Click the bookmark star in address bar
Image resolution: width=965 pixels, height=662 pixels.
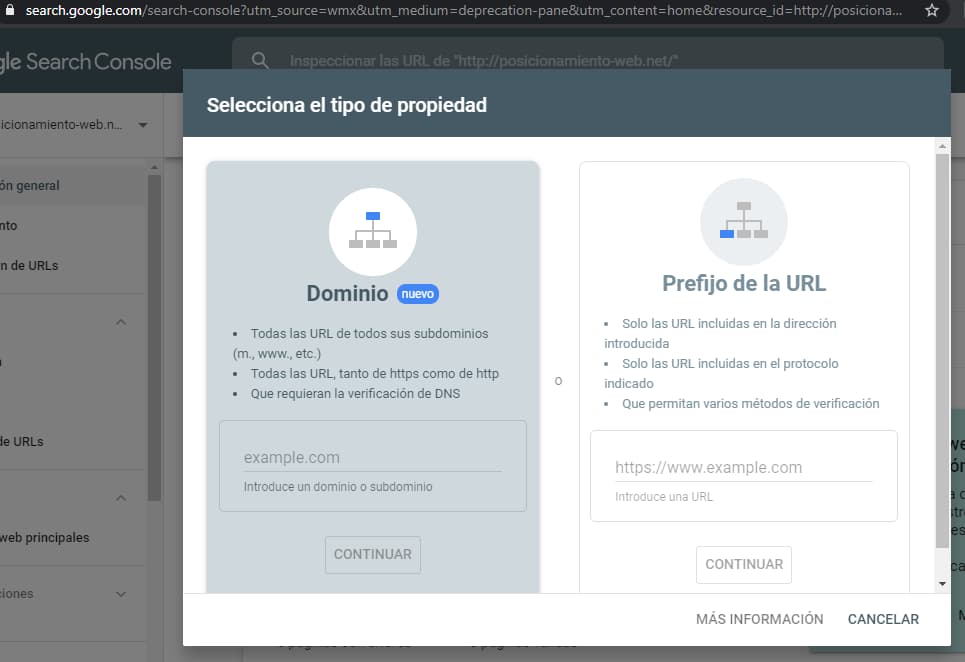(932, 10)
